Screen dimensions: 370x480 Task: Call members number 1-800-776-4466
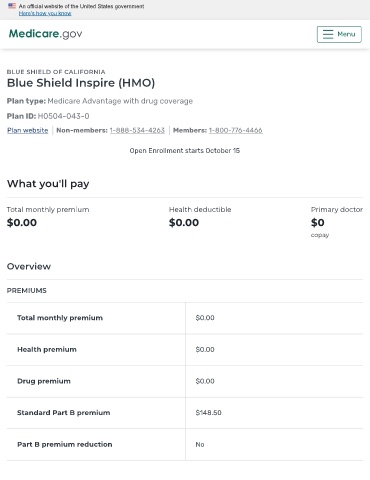click(236, 130)
